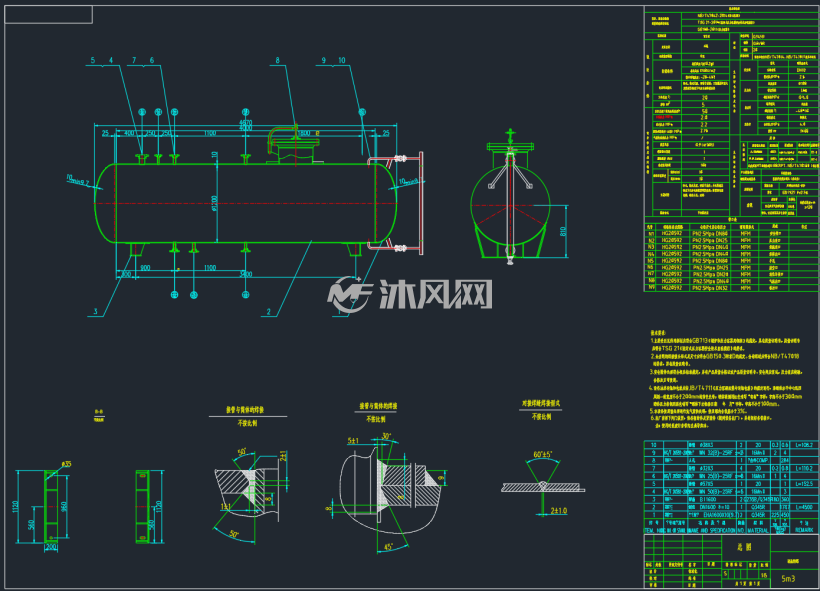The height and width of the screenshot is (591, 820).
Task: Click the 4670 overall length dimension
Action: [x=245, y=123]
